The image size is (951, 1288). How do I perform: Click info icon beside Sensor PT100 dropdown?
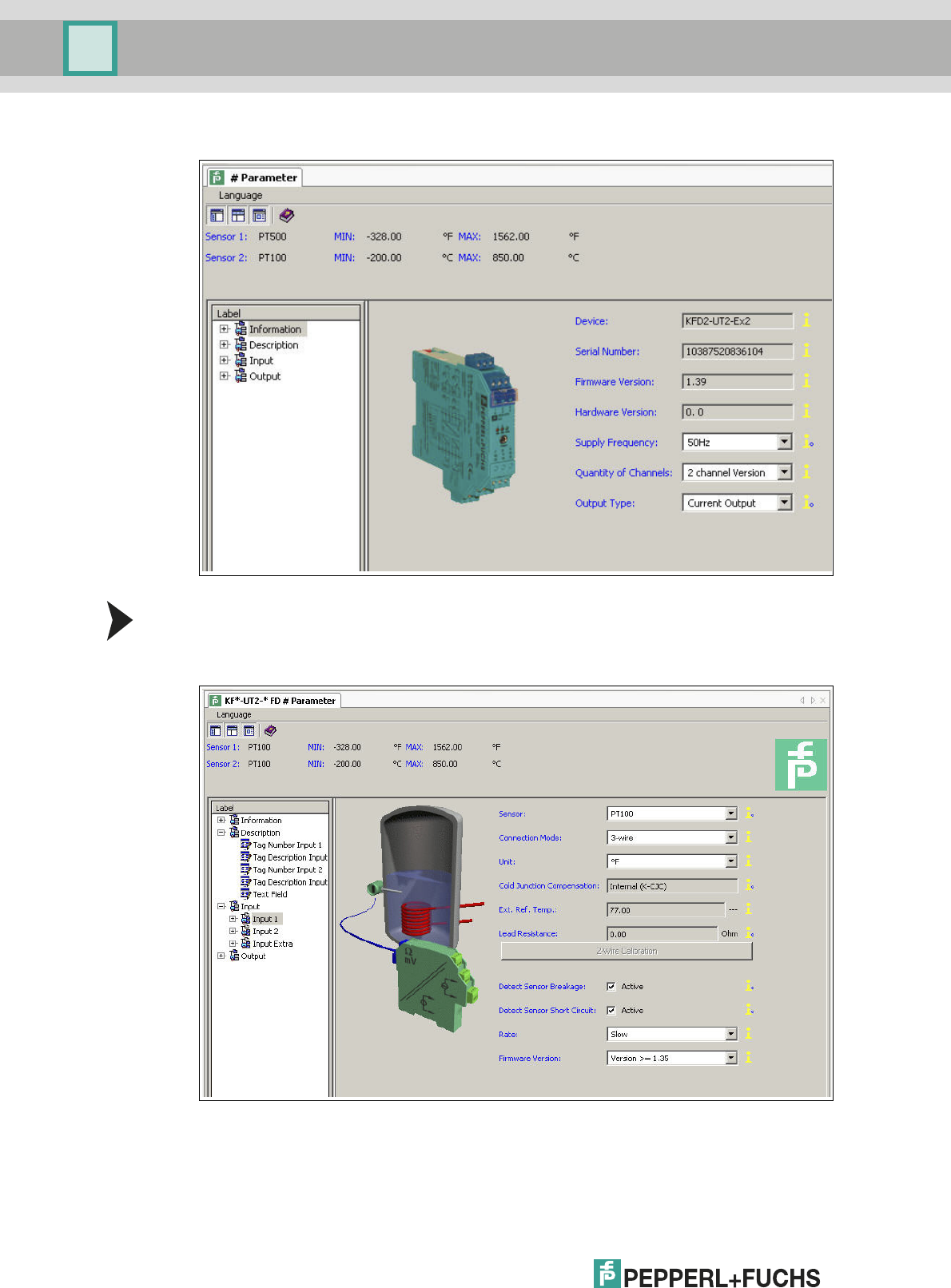(750, 813)
